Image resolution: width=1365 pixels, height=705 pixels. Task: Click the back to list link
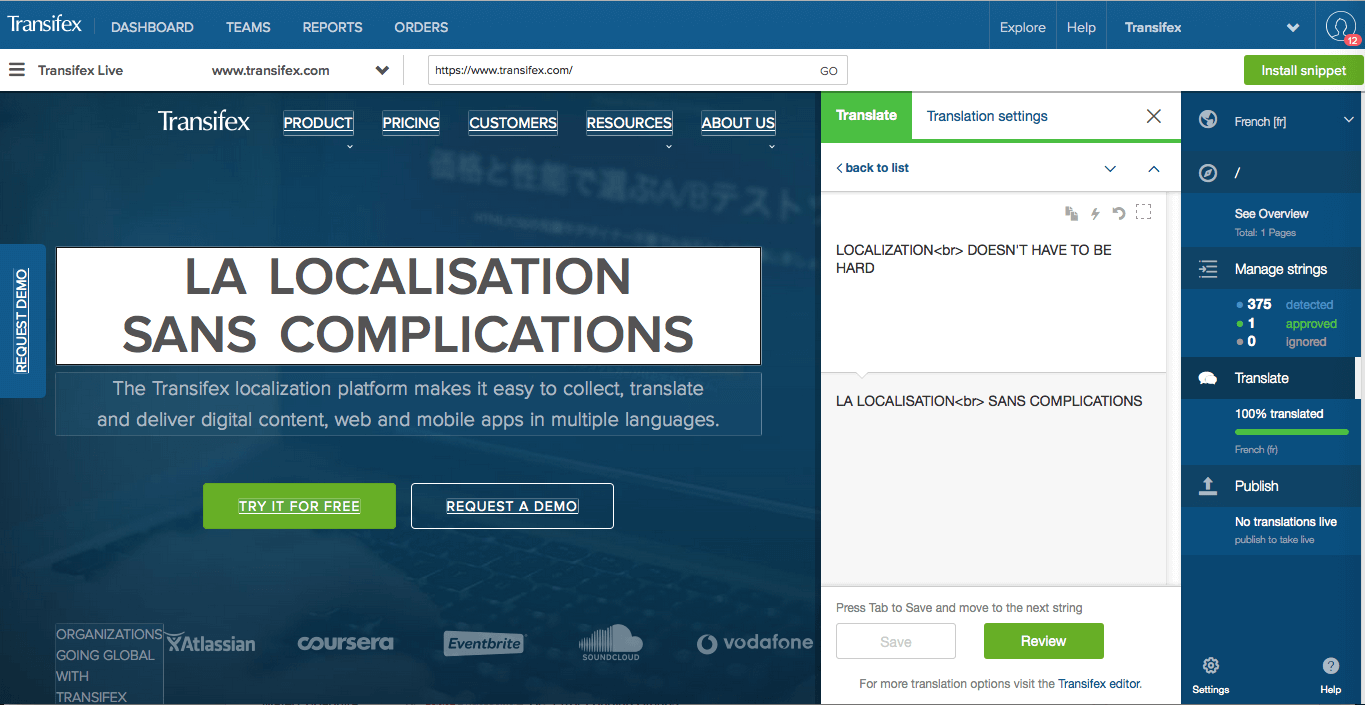coord(872,168)
